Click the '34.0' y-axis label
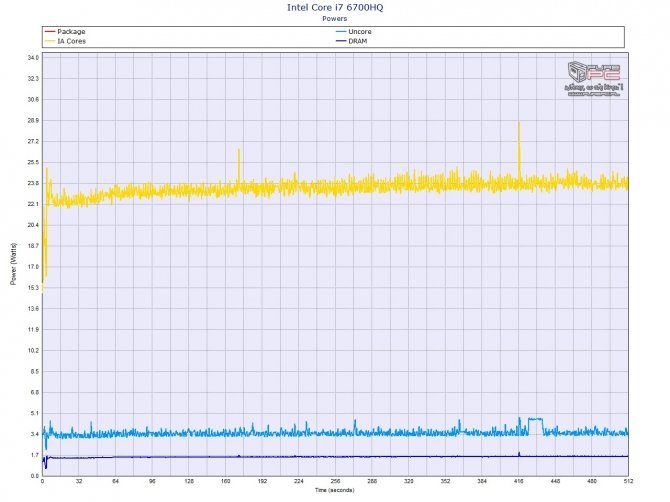This screenshot has height=502, width=670. click(33, 58)
